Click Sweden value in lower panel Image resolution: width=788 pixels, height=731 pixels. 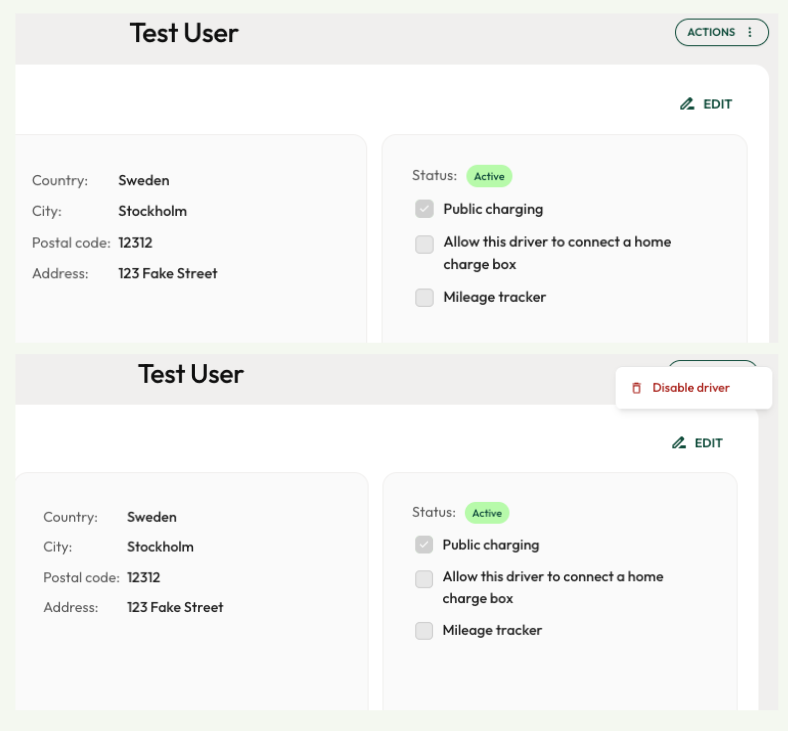(x=152, y=517)
